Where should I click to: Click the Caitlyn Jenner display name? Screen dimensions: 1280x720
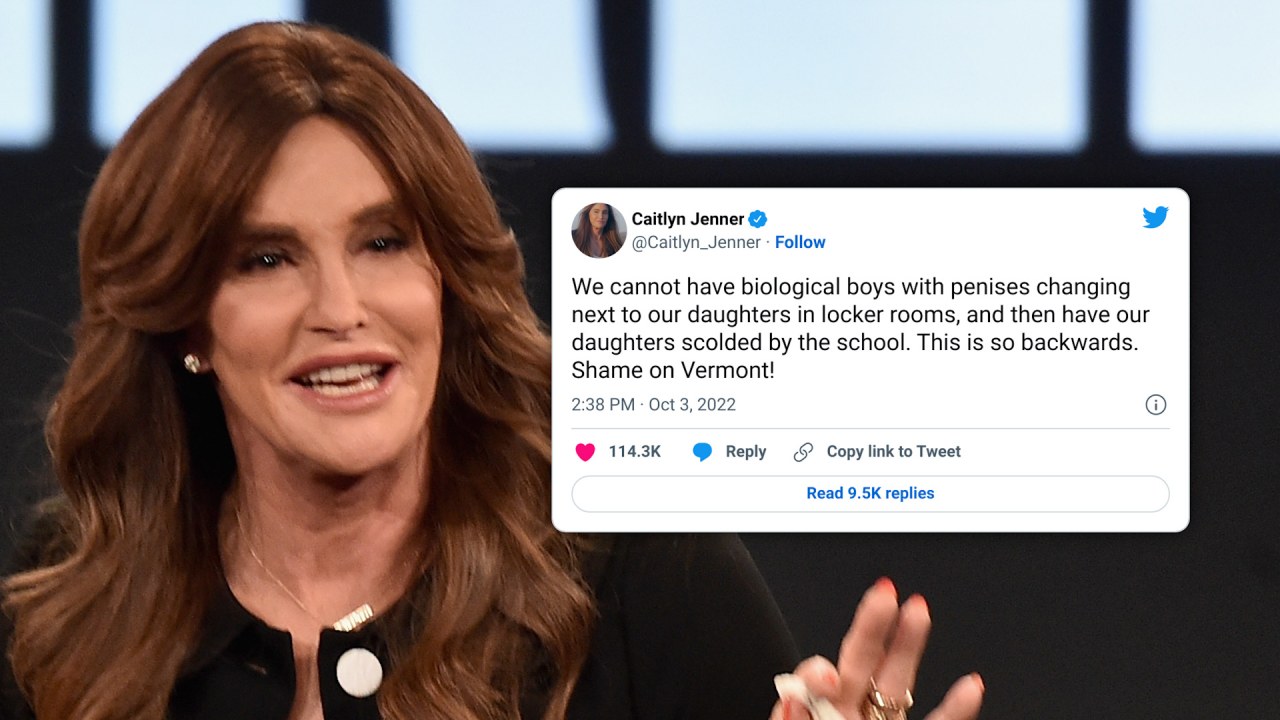tap(688, 219)
